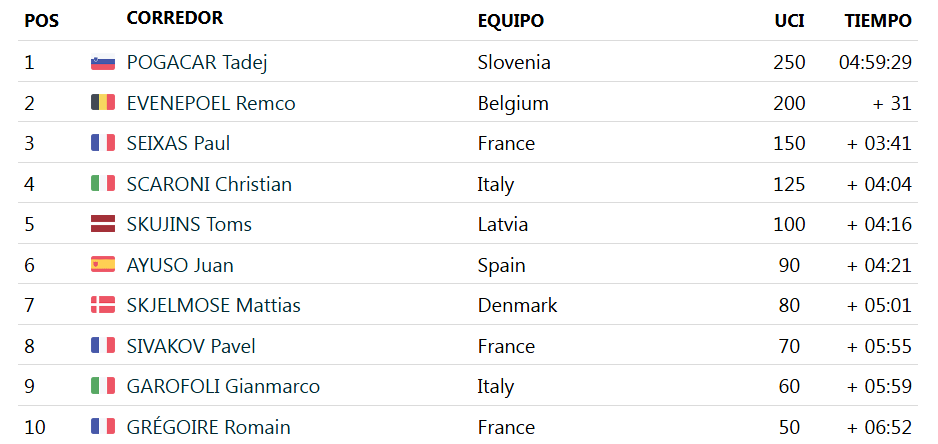Click the EQUIPO column header

tap(510, 21)
